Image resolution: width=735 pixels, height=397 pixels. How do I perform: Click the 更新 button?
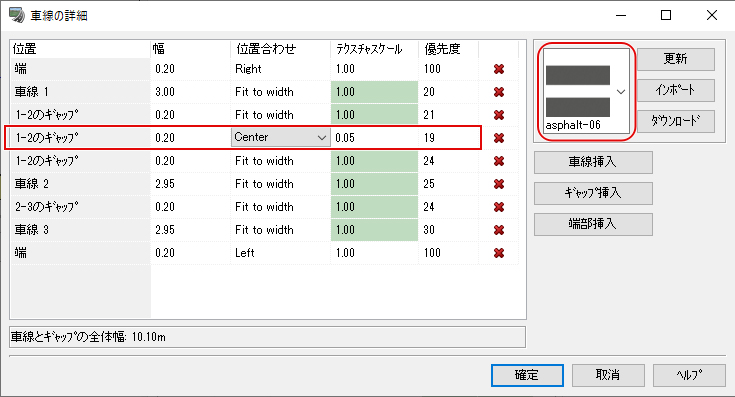(675, 59)
